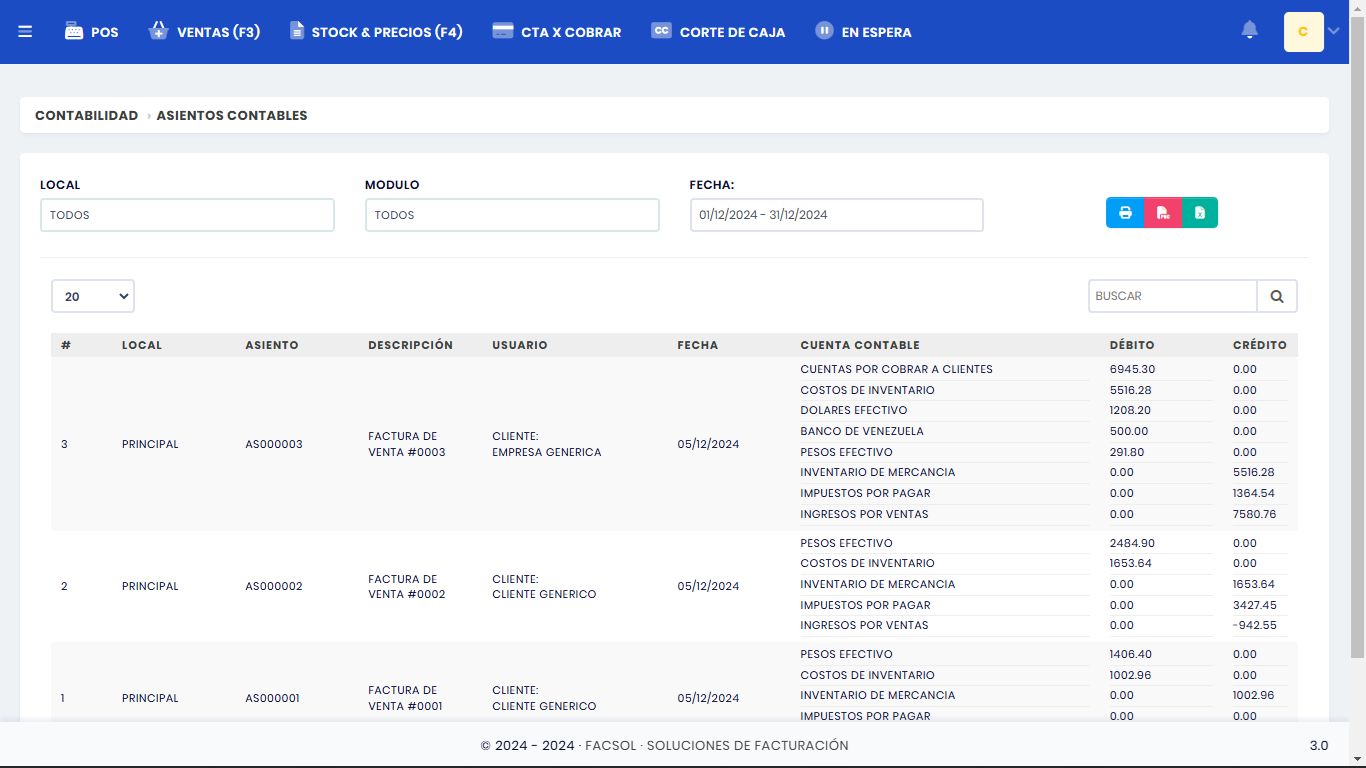
Task: Click the yellow user avatar
Action: pos(1303,32)
